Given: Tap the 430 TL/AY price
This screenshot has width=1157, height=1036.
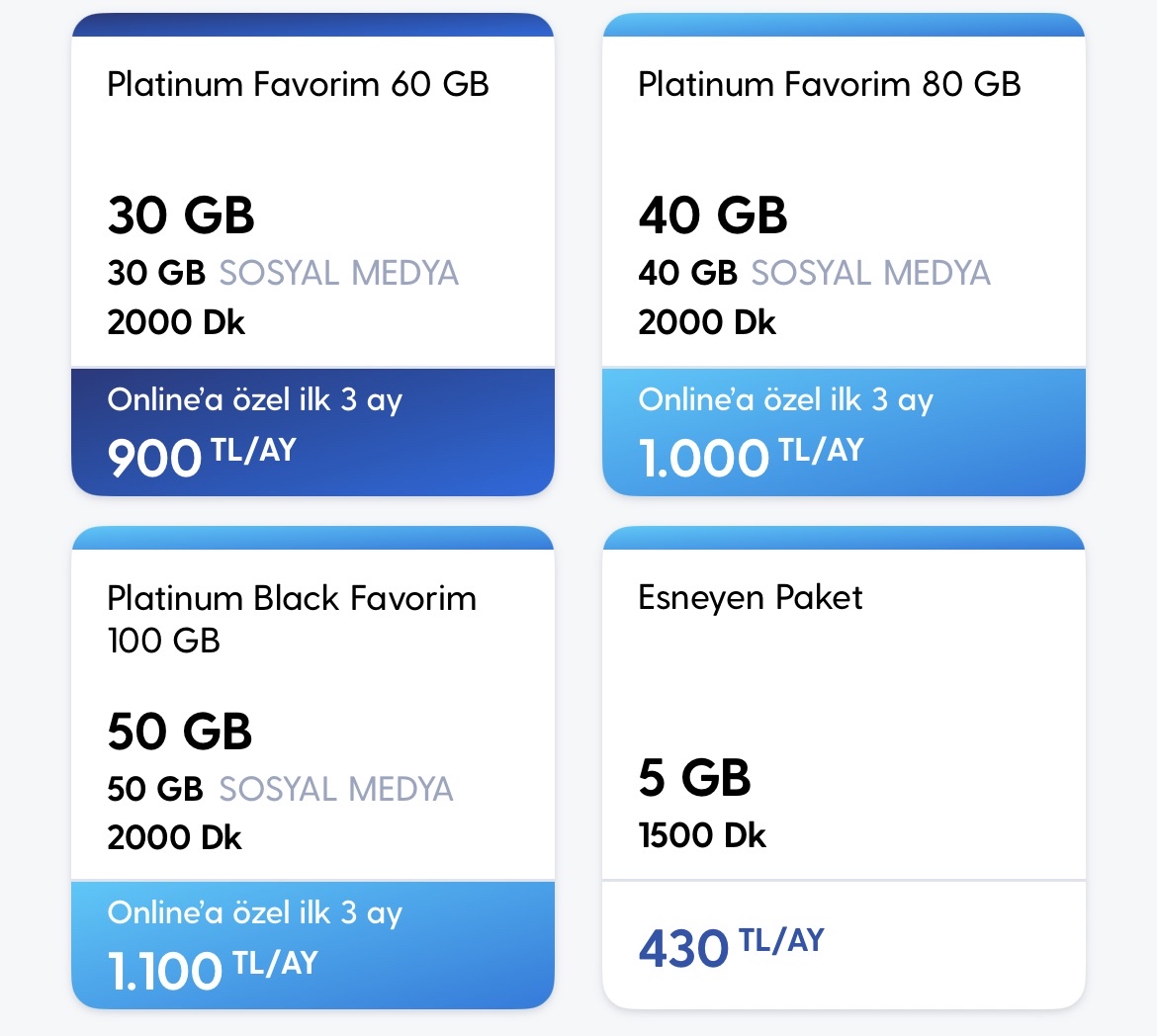Looking at the screenshot, I should (731, 947).
